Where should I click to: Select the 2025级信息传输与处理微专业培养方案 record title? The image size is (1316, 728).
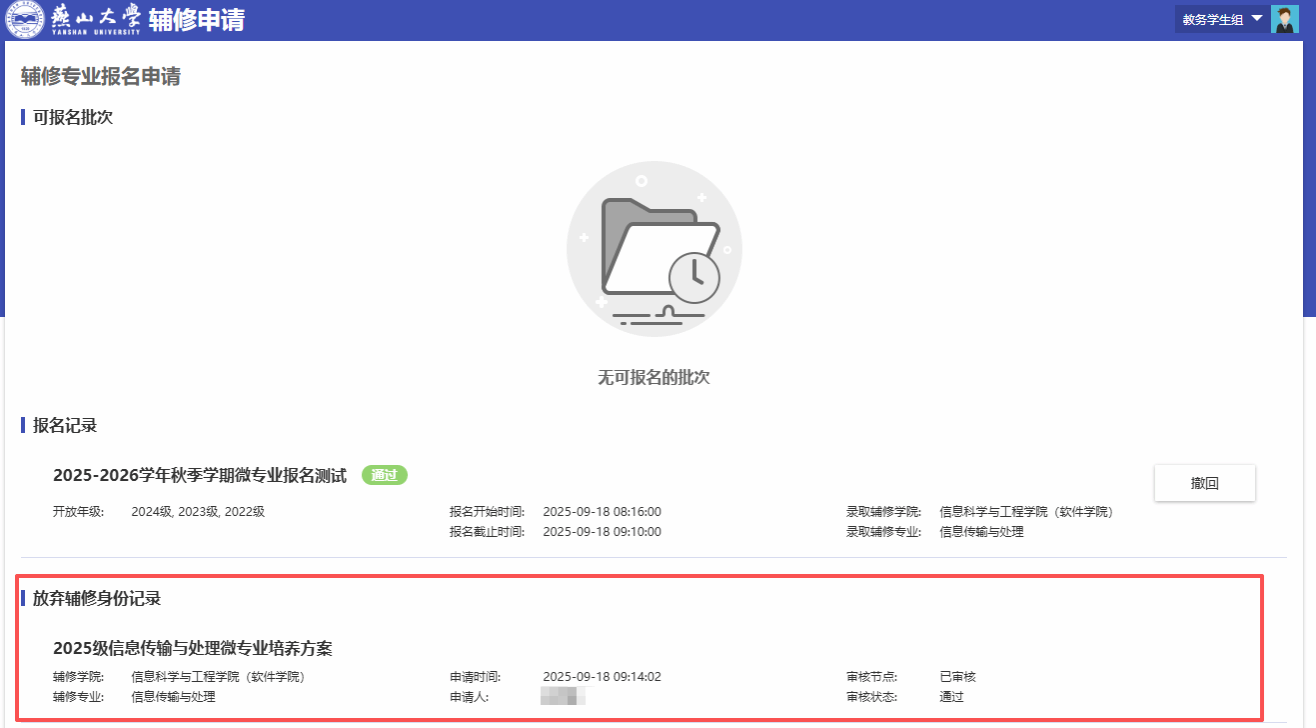(193, 649)
